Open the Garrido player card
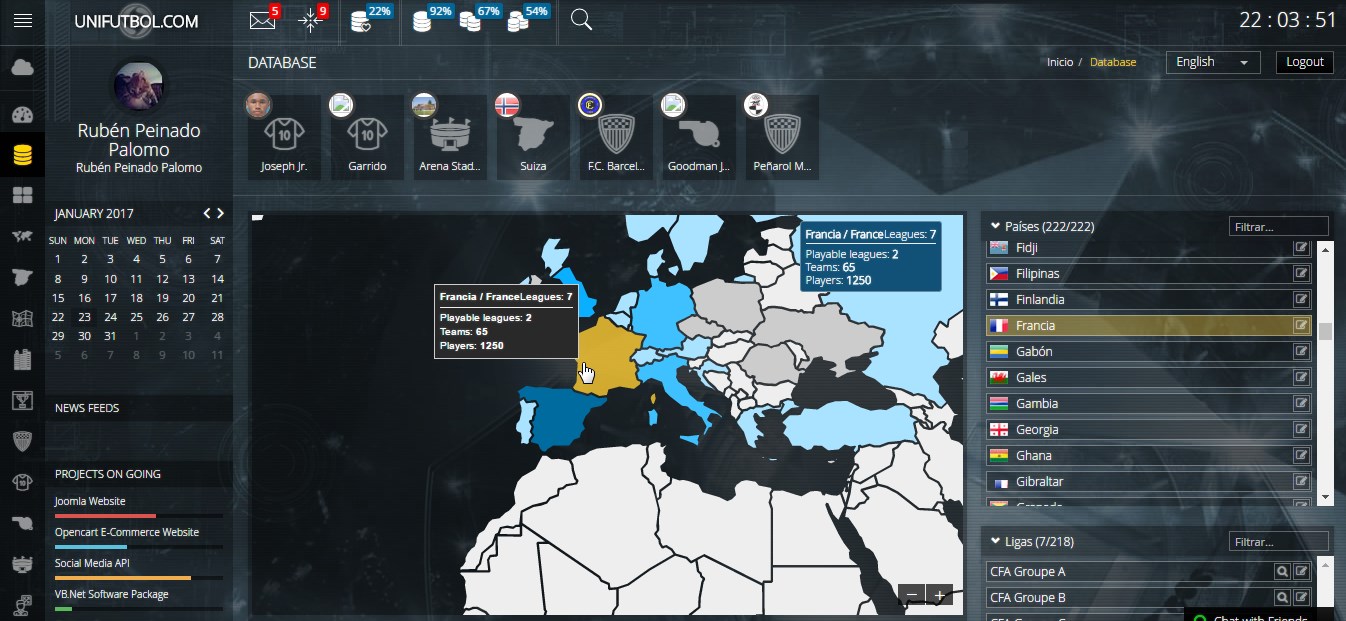 click(367, 137)
